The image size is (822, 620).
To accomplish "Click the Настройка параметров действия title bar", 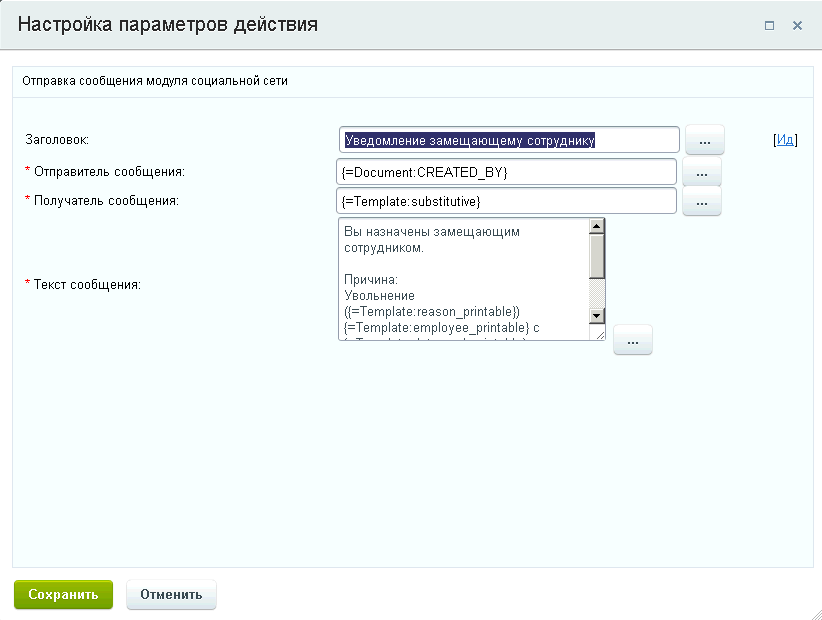I will 300,25.
